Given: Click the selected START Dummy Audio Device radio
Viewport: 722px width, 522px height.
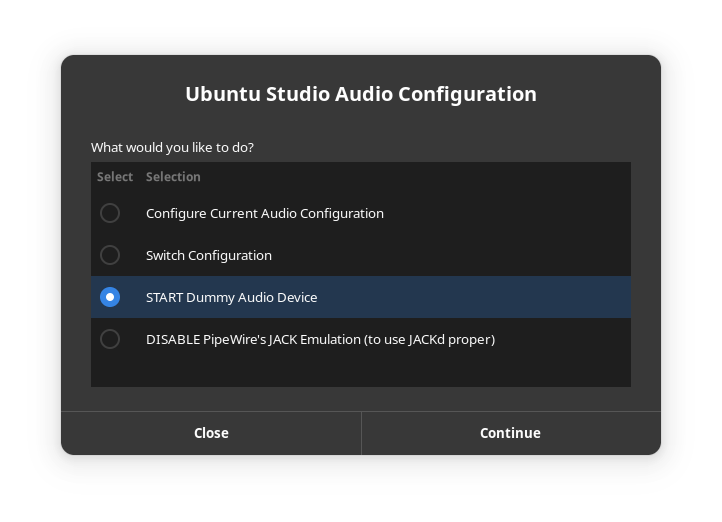Looking at the screenshot, I should pyautogui.click(x=110, y=297).
